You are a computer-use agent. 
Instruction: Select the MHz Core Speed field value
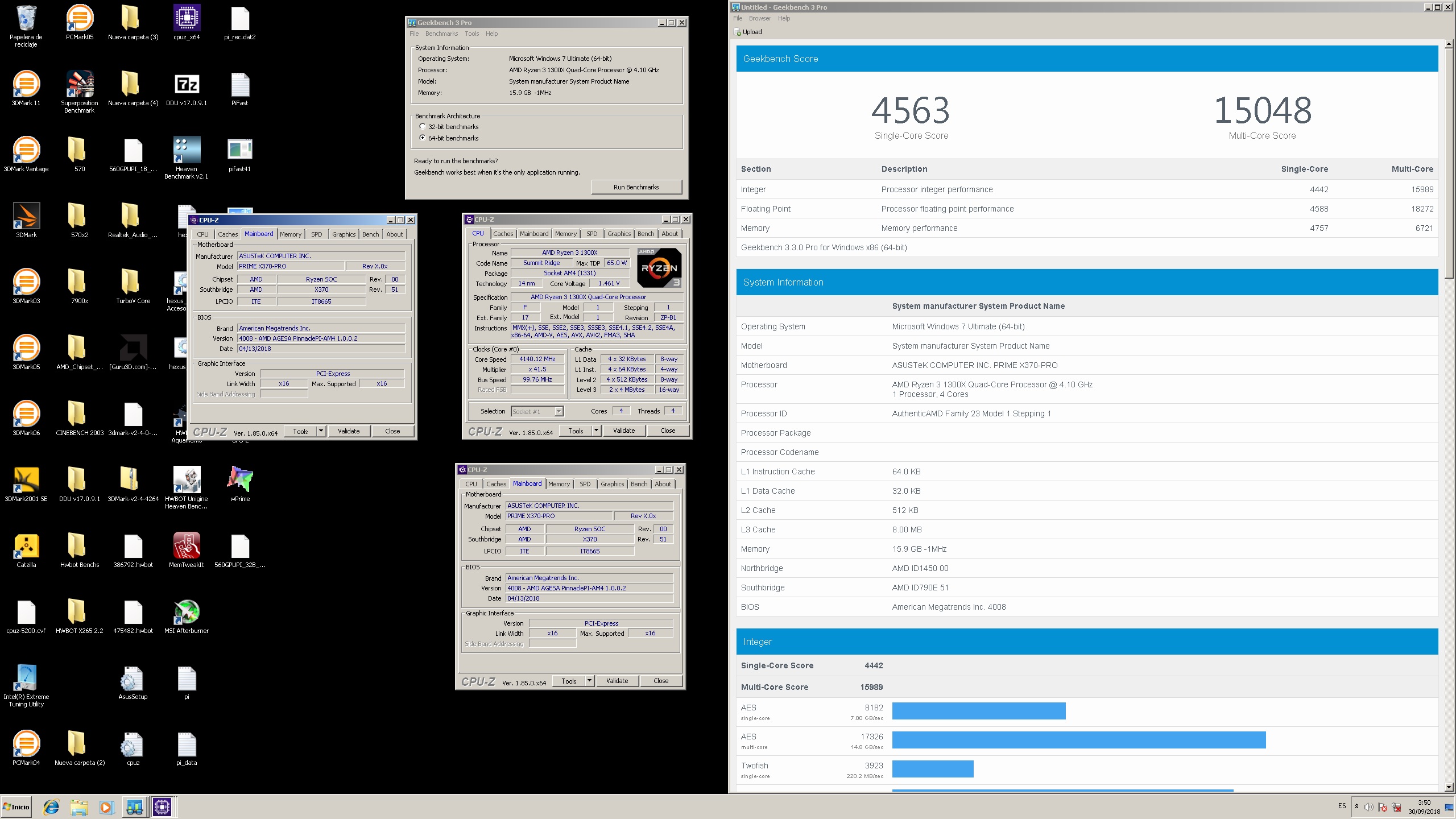(x=537, y=359)
